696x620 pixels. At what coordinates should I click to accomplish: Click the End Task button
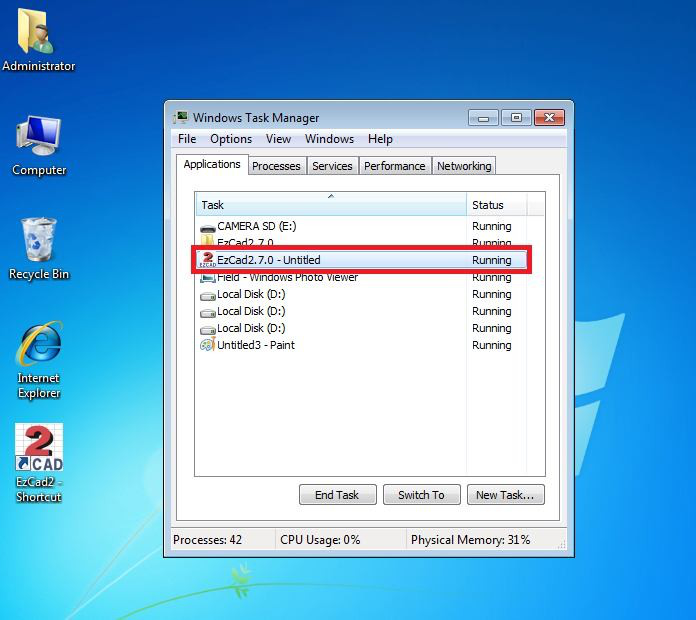point(337,495)
